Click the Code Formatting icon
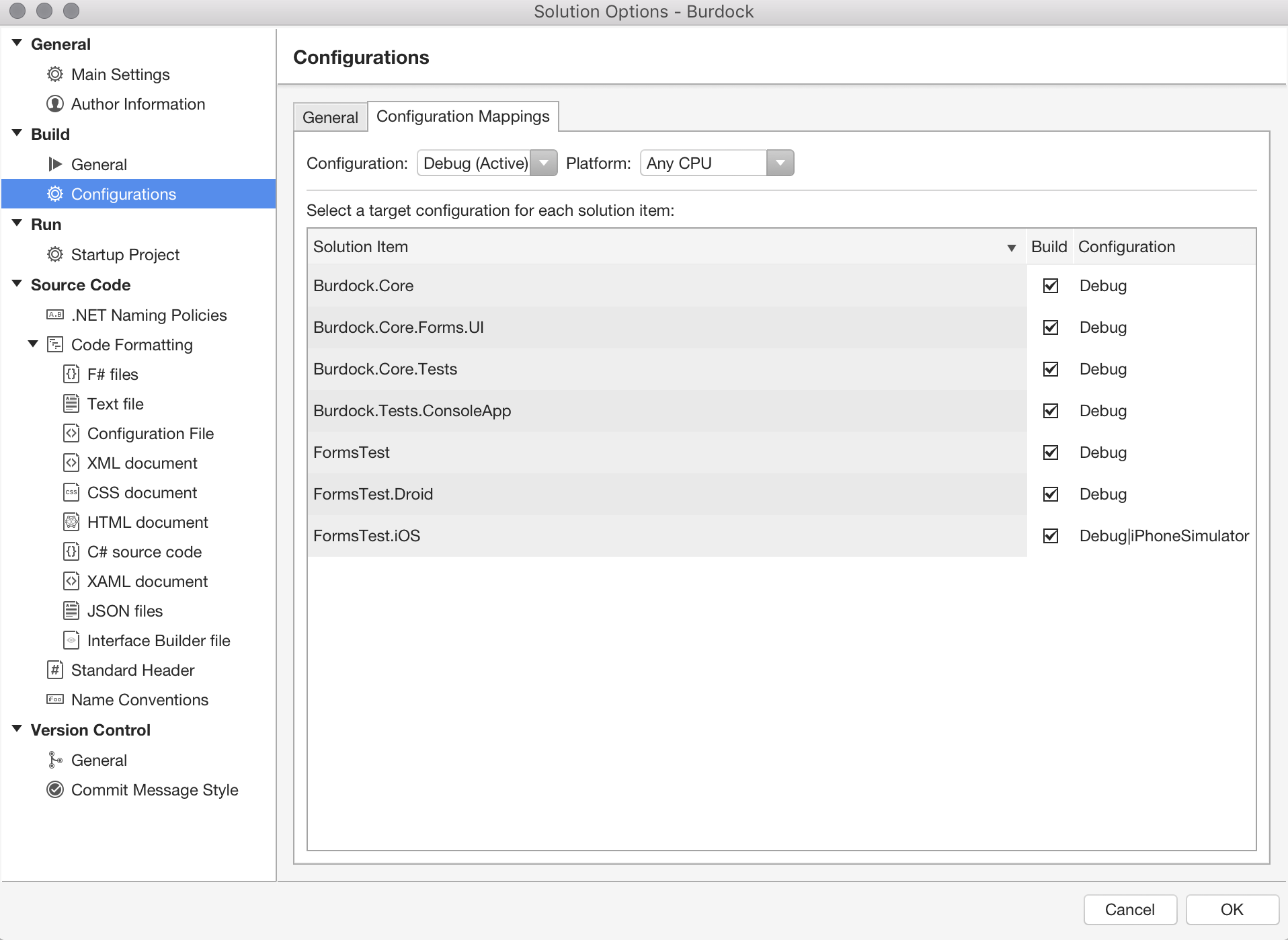The height and width of the screenshot is (940, 1288). click(55, 344)
